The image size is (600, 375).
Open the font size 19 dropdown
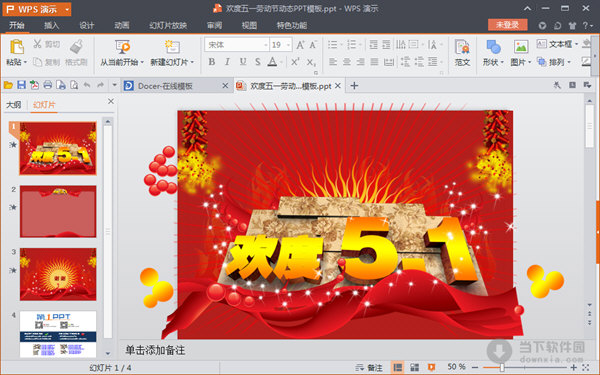pos(288,45)
